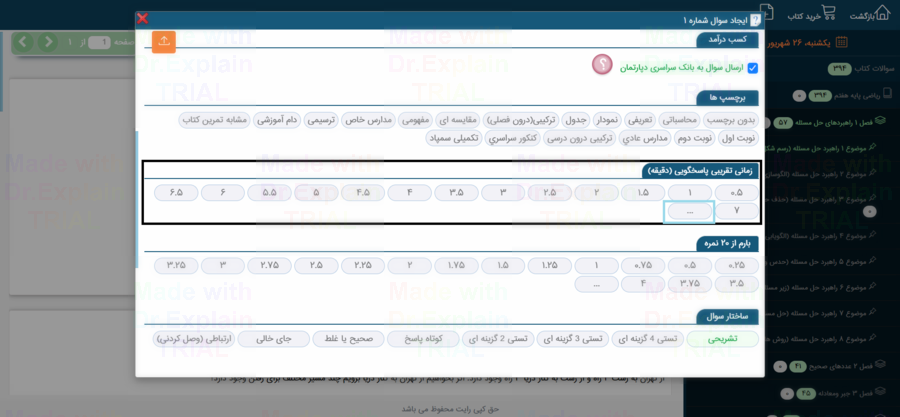
Task: Click the pin icon of موضوع 7
Action: pyautogui.click(x=873, y=313)
